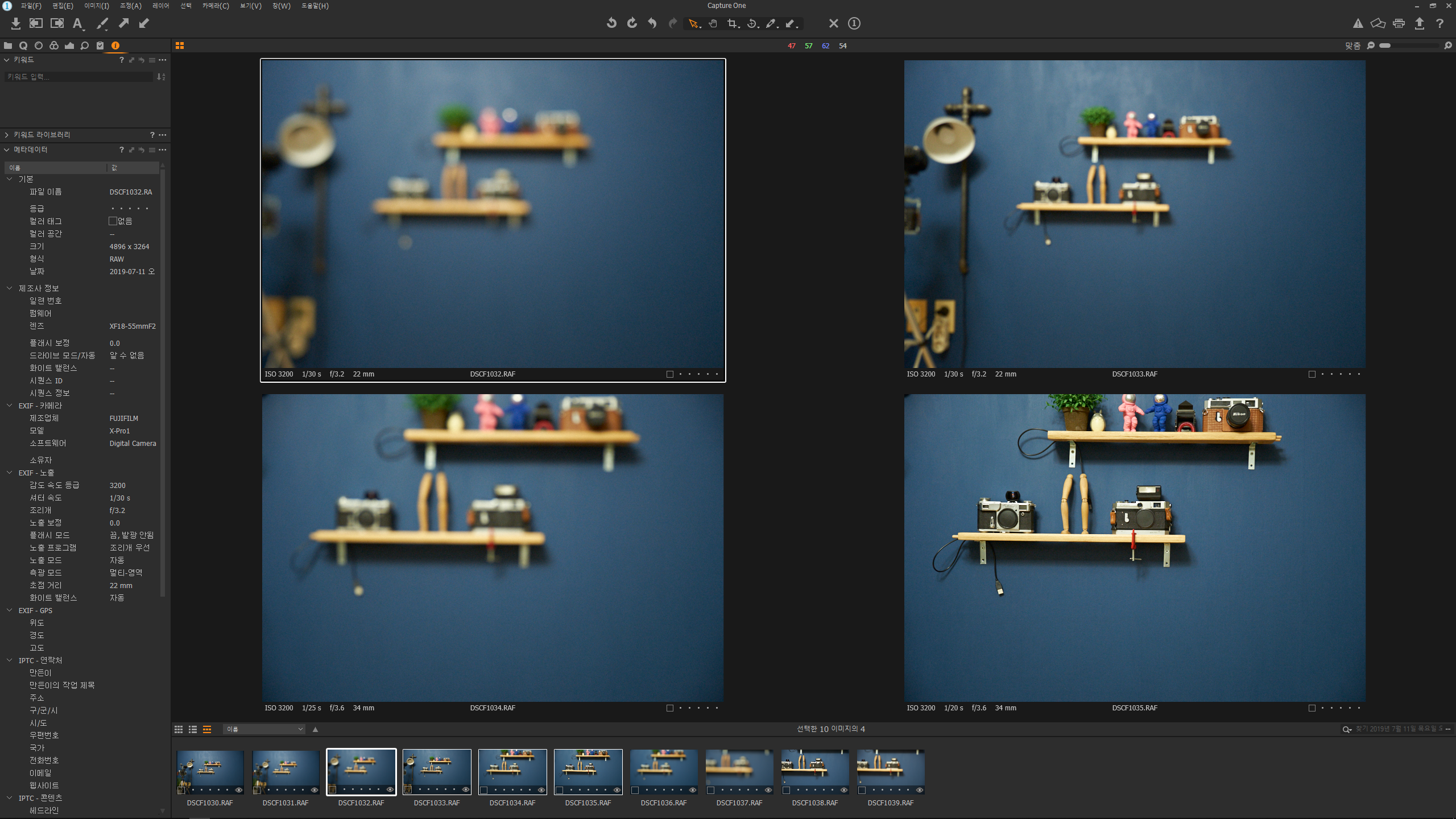Toggle color tag checkbox under DSCF1032.RAF viewer
Screen dimensions: 1456x819
tap(670, 374)
